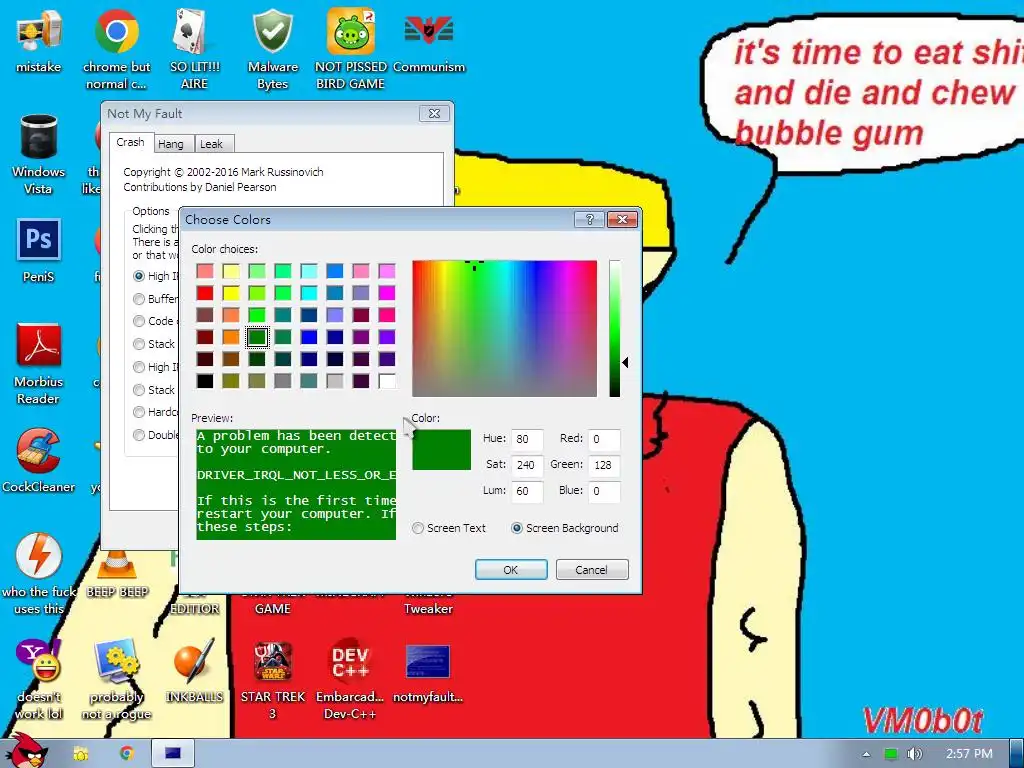
Task: Click the Lum value field
Action: pos(526,491)
